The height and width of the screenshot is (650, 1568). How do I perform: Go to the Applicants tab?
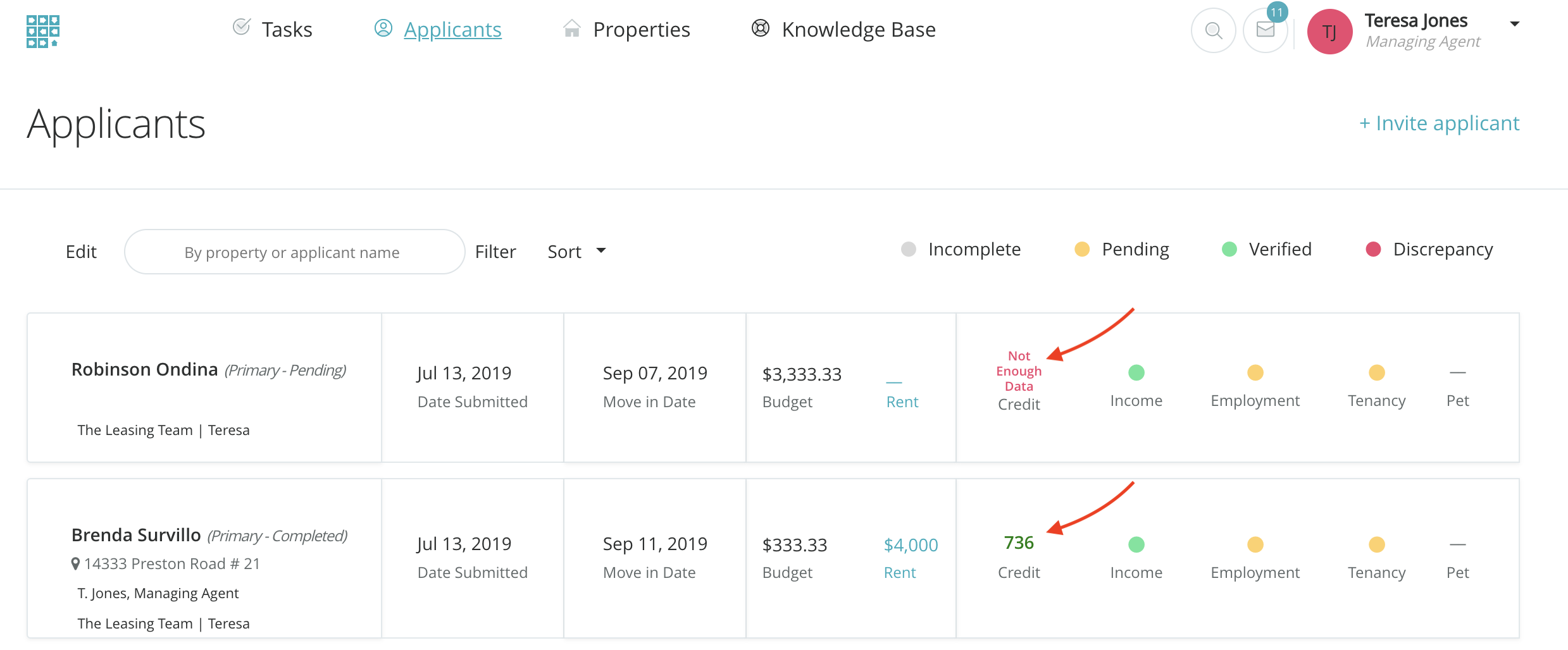(x=452, y=30)
